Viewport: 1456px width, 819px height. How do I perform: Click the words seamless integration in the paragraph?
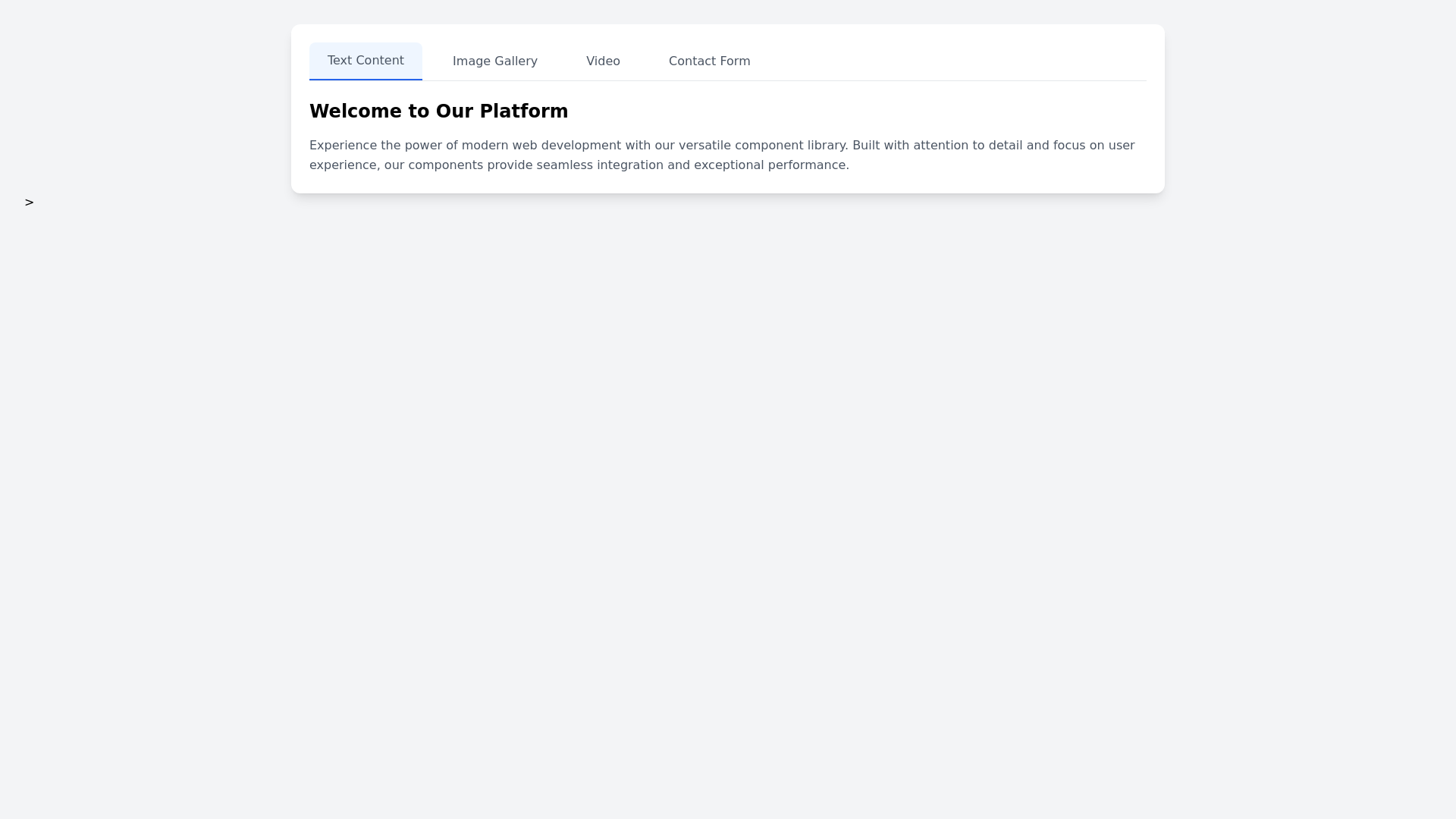point(599,165)
